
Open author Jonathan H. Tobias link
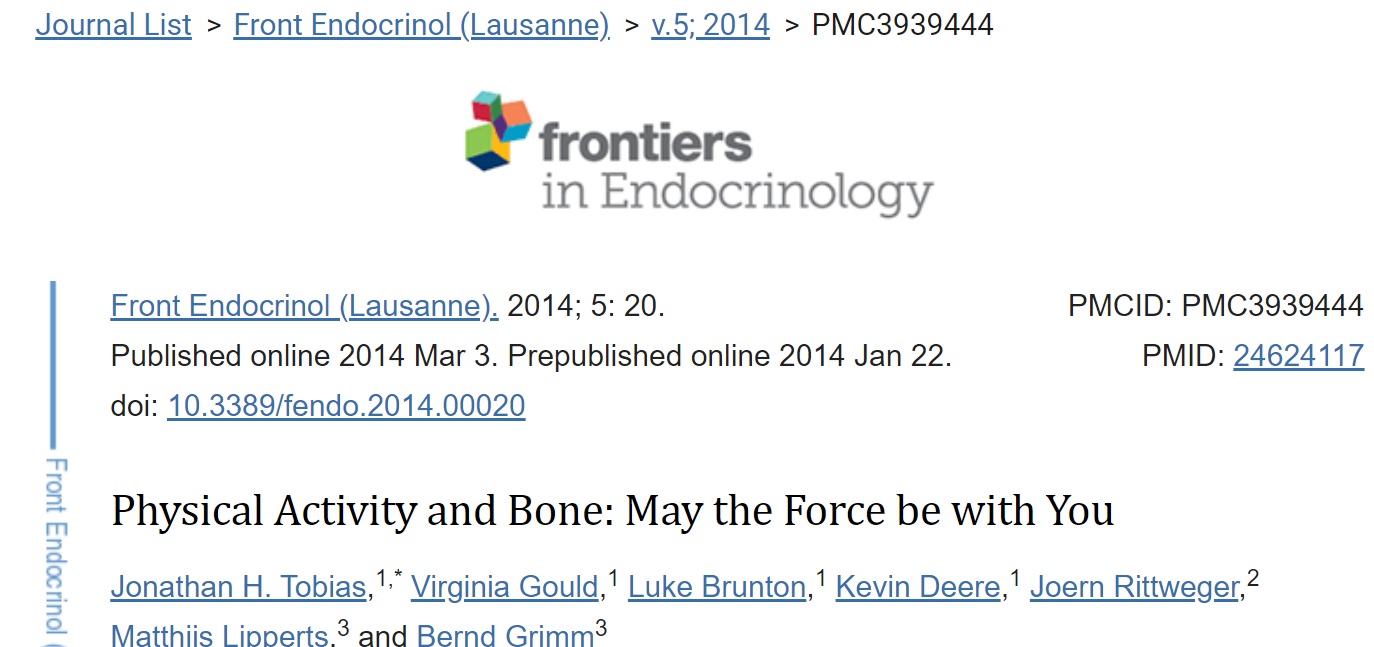click(238, 587)
